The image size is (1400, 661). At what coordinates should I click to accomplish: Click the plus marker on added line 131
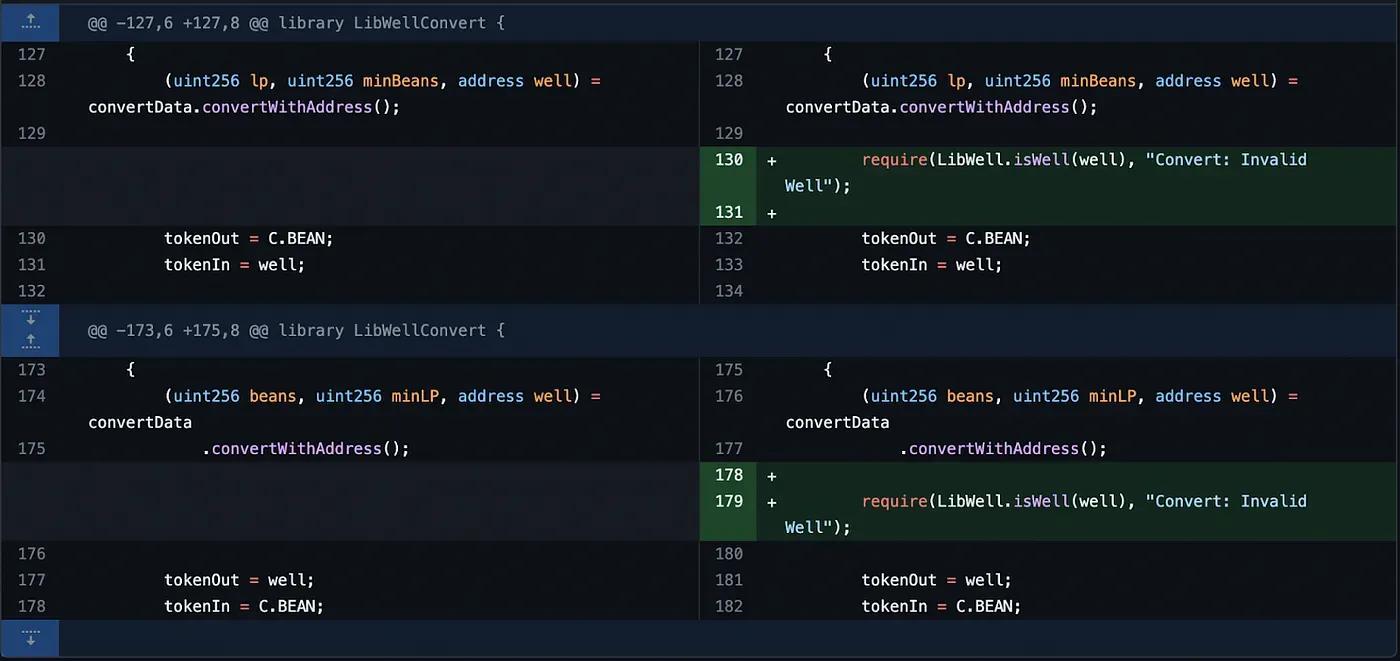(771, 212)
